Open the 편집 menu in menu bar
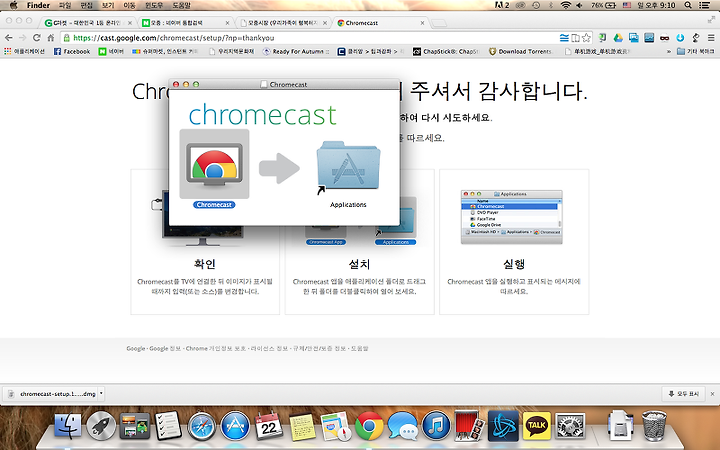This screenshot has width=720, height=450. pos(86,5)
